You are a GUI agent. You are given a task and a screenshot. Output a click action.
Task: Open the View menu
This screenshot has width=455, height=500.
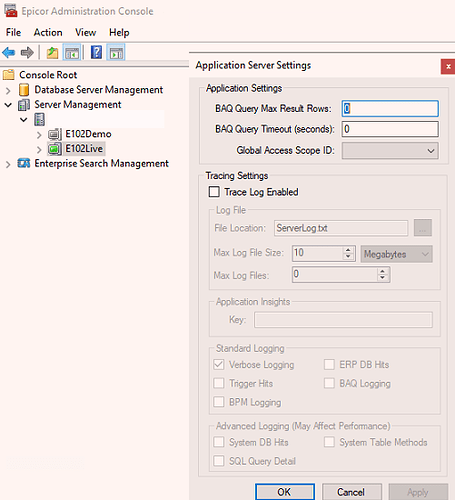point(86,32)
